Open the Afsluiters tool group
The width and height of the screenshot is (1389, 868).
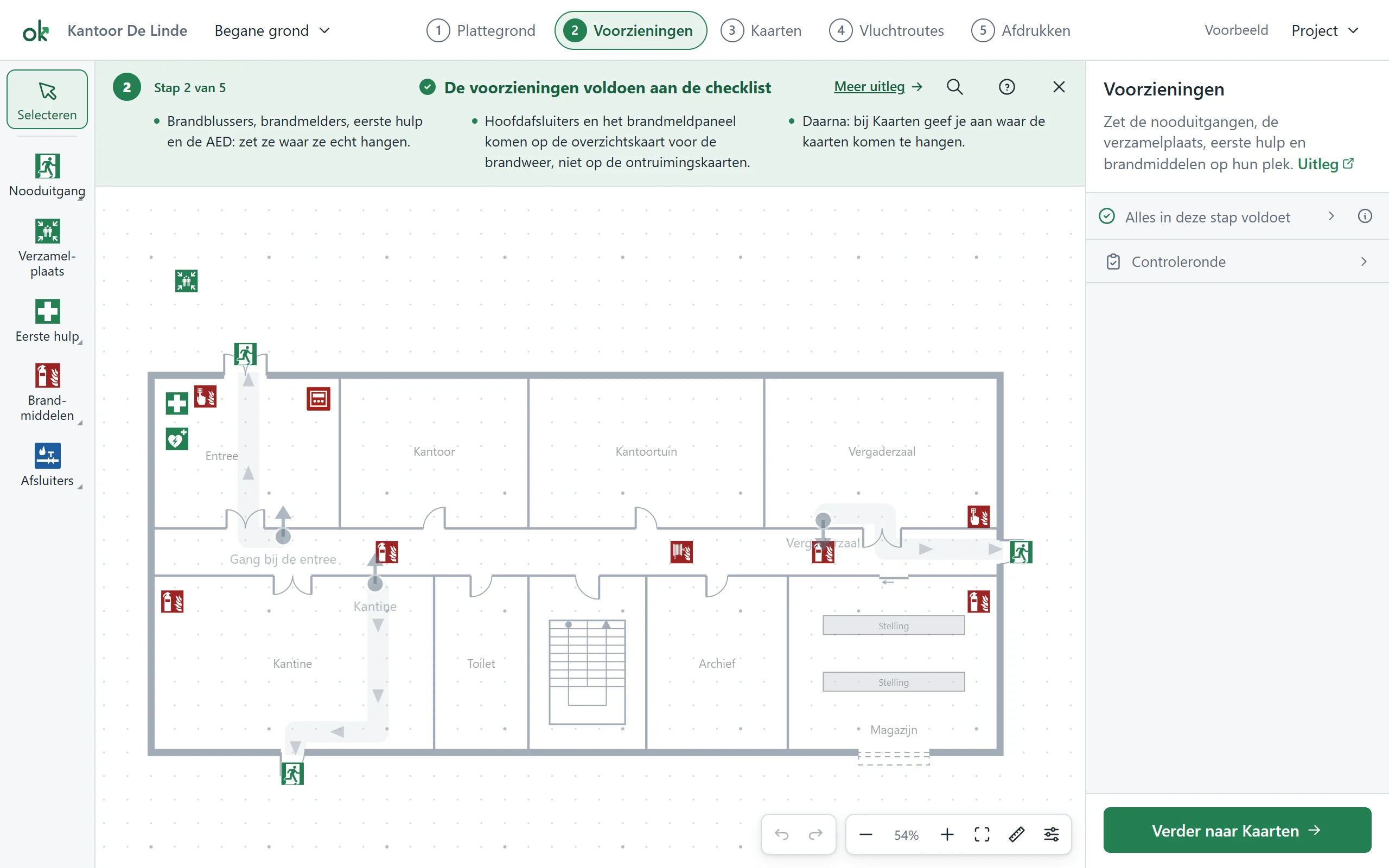coord(47,464)
